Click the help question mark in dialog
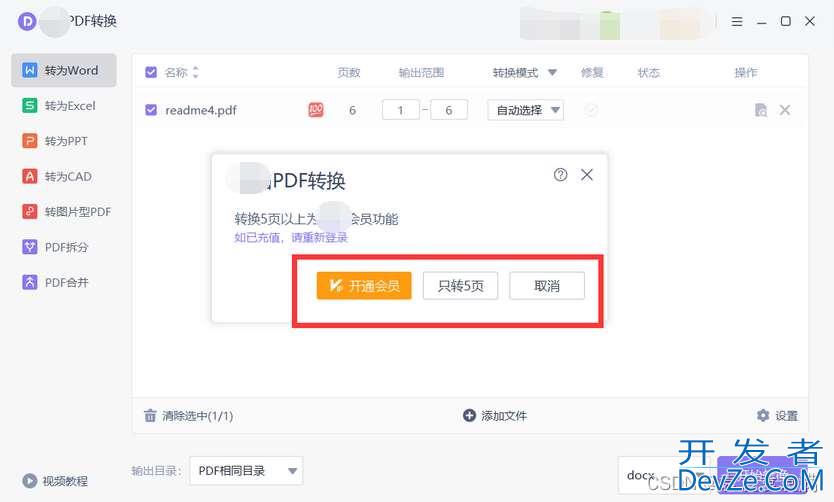The height and width of the screenshot is (502, 834). pyautogui.click(x=560, y=174)
